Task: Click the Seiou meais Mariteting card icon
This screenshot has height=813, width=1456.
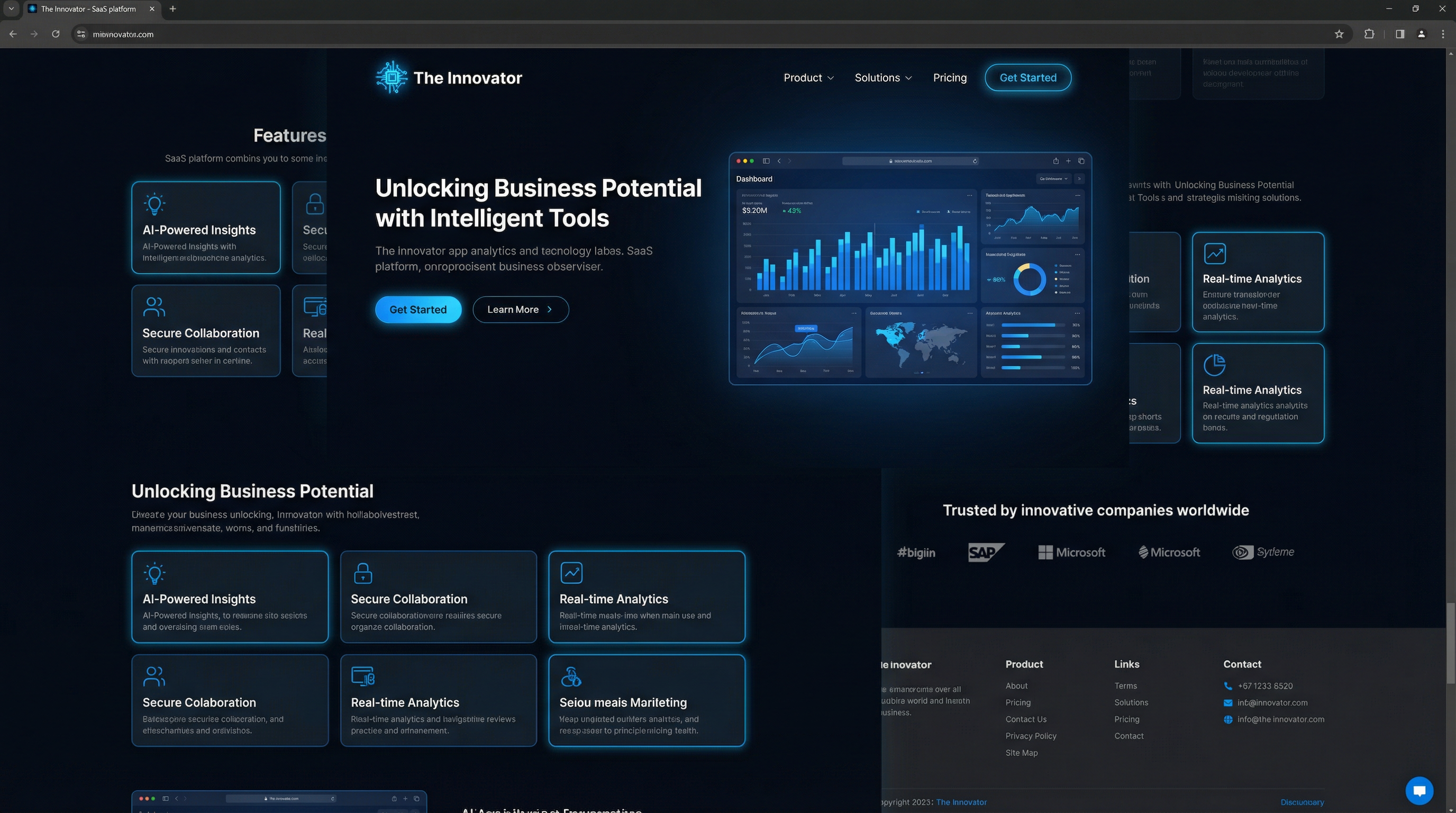Action: pos(571,676)
